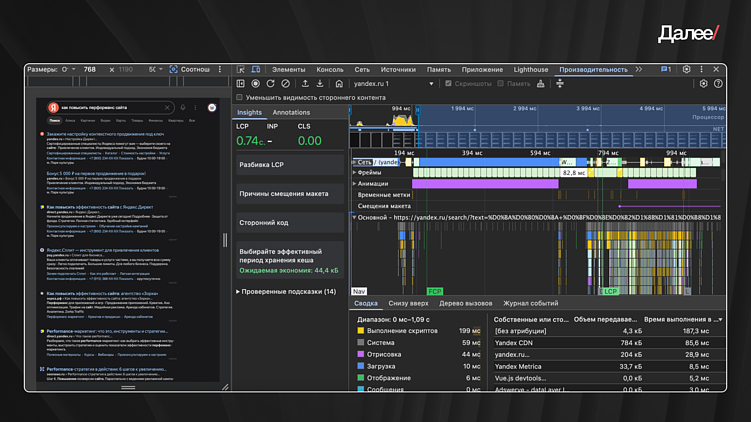Open the Сторонний код insight

tap(290, 223)
